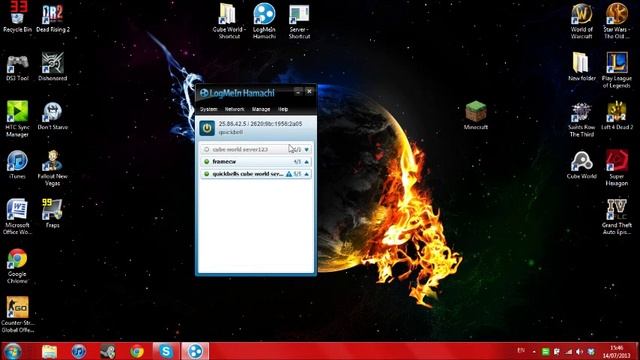Expand the cube world server123 network
Image resolution: width=640 pixels, height=360 pixels.
307,150
